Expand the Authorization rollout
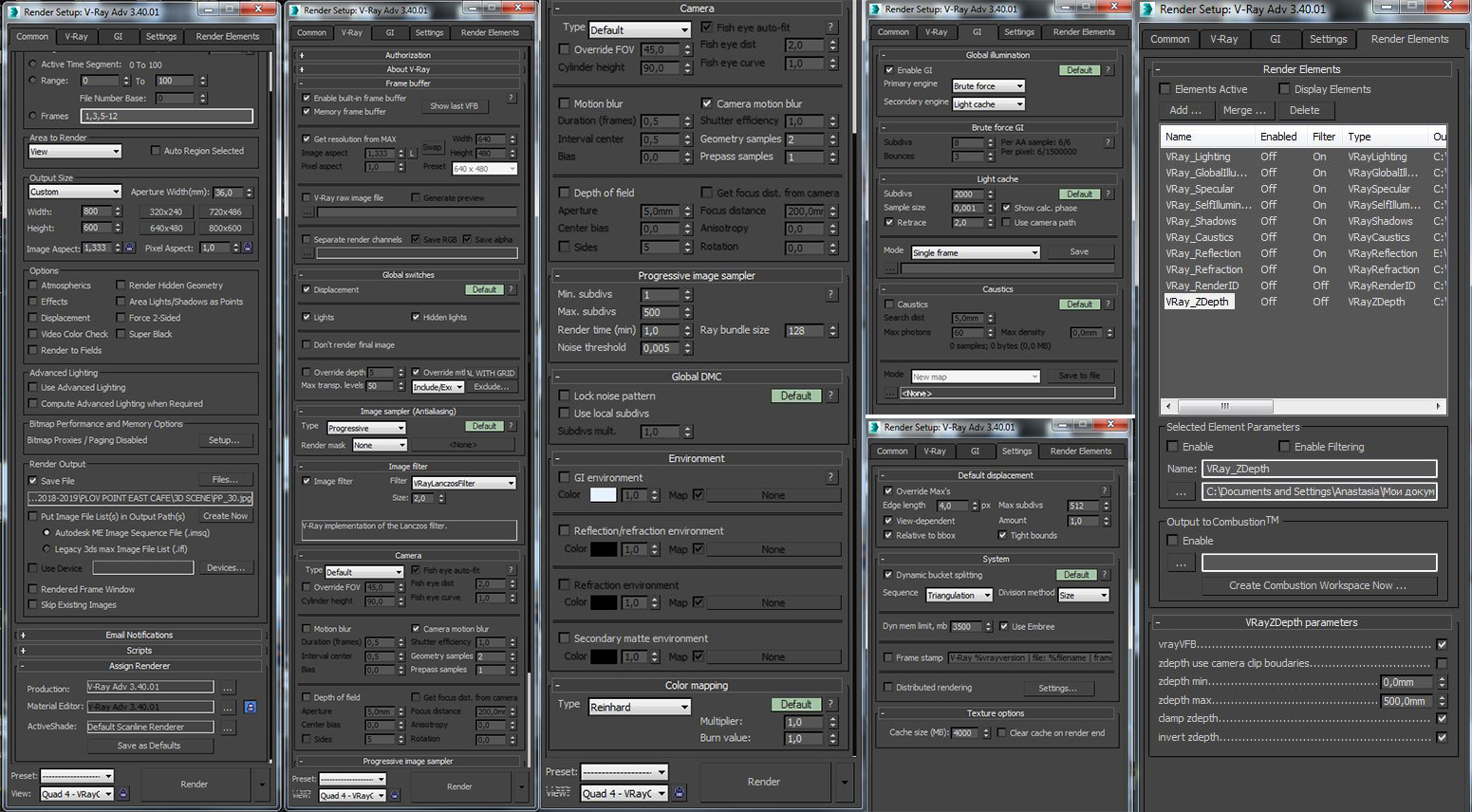This screenshot has height=812, width=1472. point(408,55)
